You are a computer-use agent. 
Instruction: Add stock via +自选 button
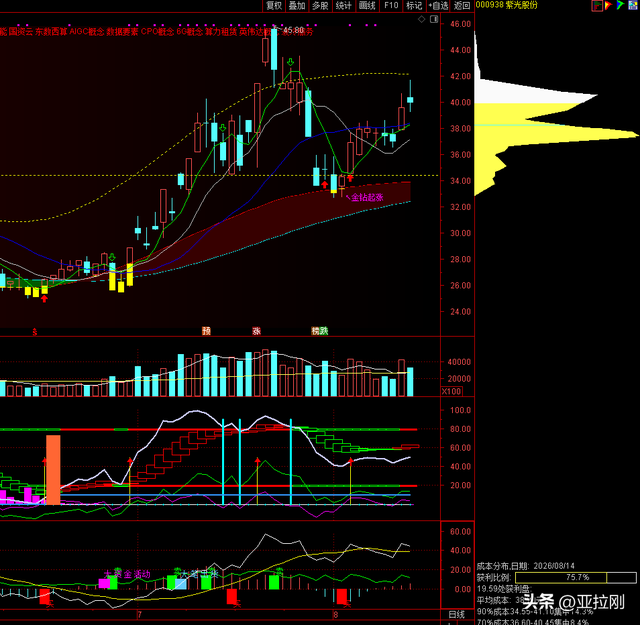pos(438,5)
